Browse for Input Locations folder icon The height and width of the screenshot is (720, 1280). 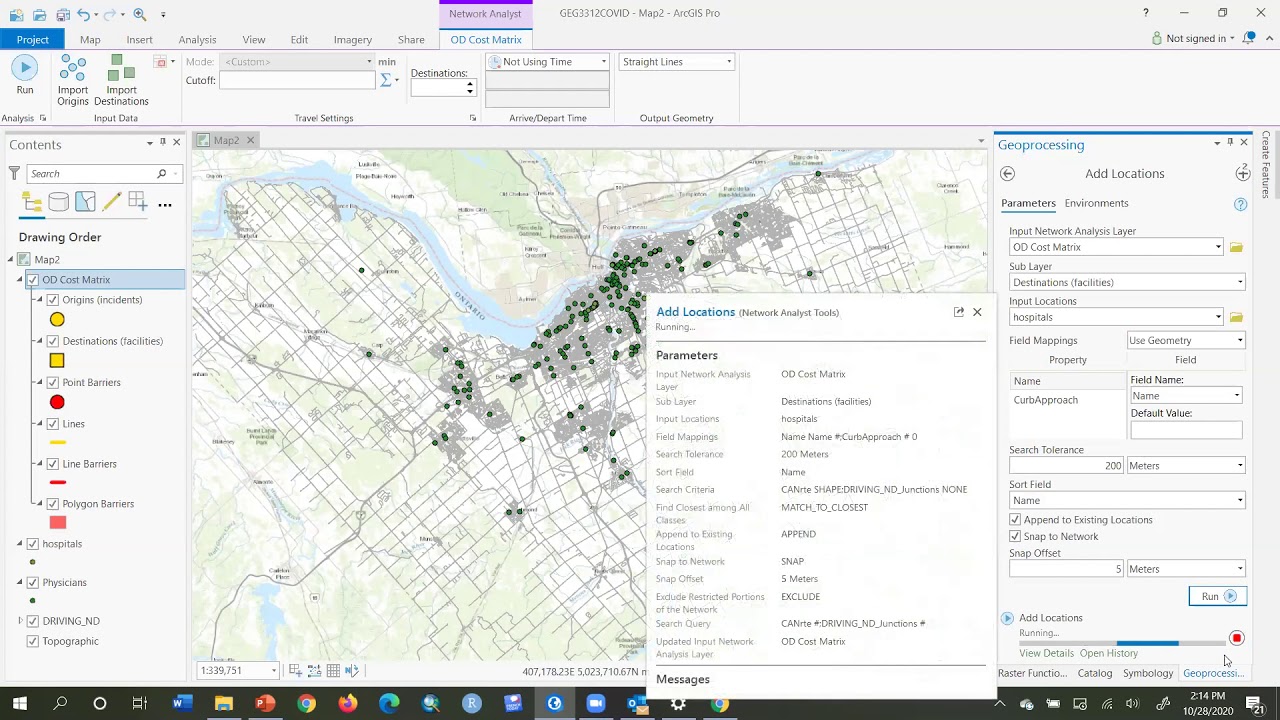point(1236,317)
